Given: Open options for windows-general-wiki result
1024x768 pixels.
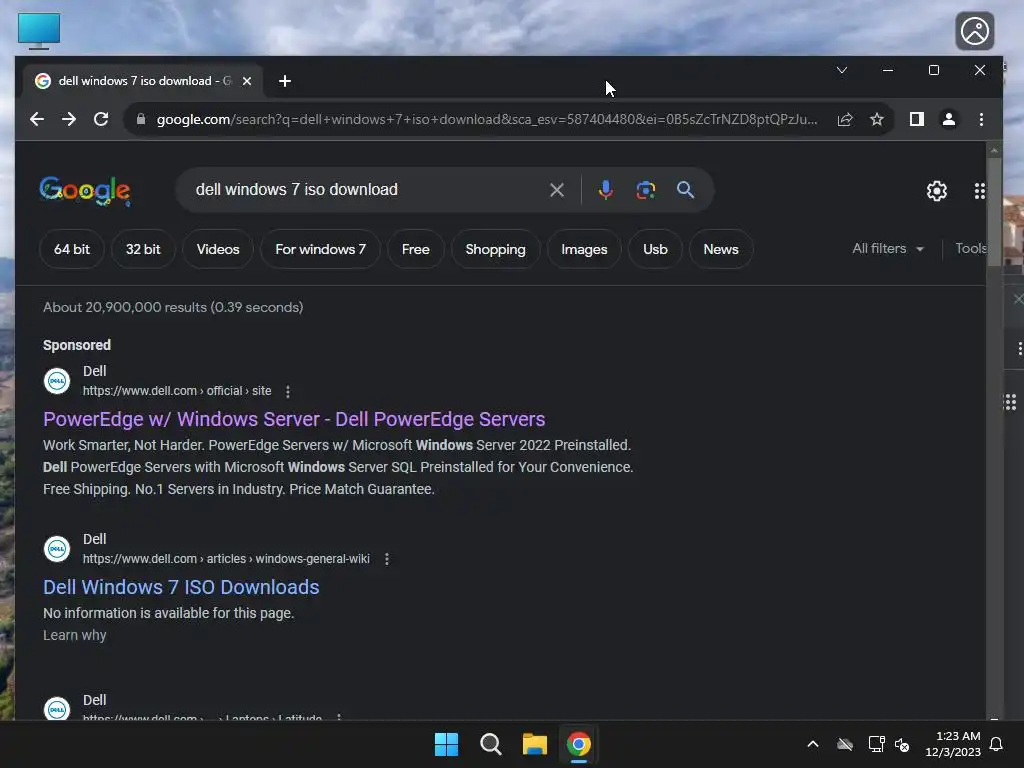Looking at the screenshot, I should (x=387, y=559).
